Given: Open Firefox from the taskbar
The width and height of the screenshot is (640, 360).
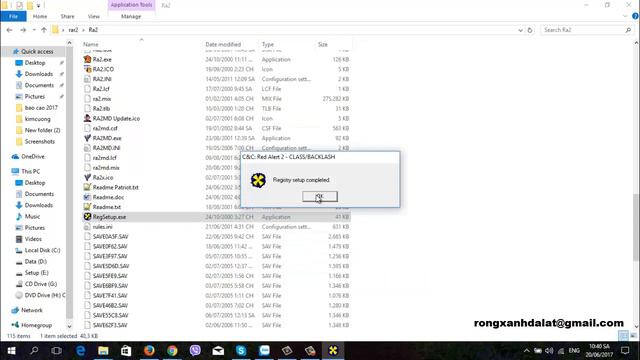Looking at the screenshot, I should click(149, 351).
